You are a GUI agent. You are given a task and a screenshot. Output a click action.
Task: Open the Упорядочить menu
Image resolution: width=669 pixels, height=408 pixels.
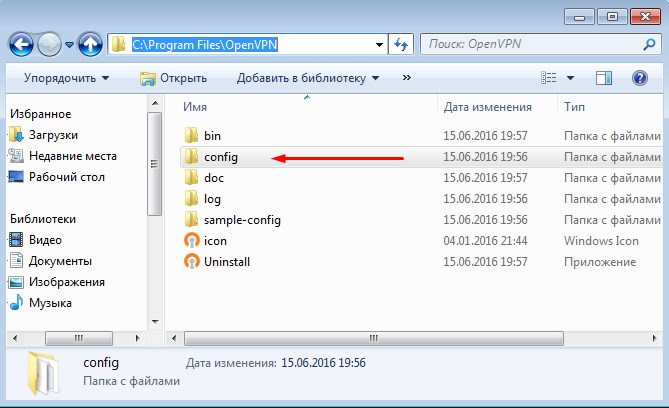tap(66, 78)
